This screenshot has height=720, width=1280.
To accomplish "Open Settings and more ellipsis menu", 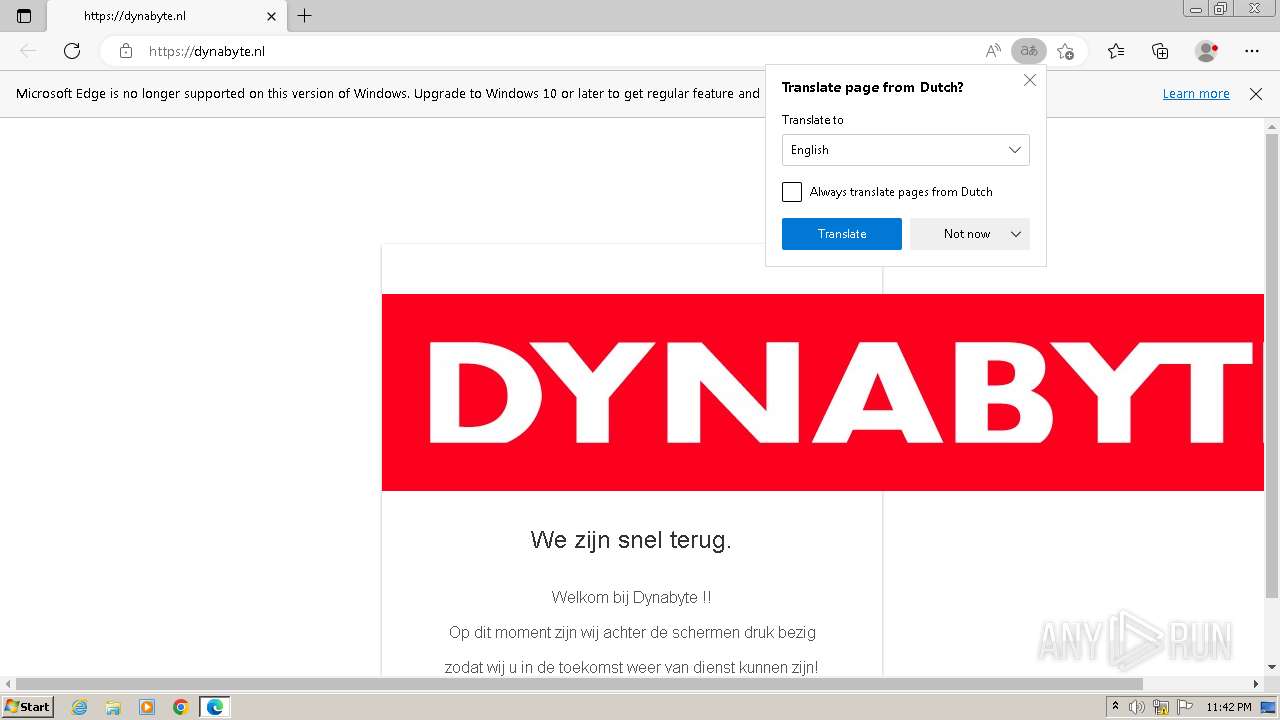I will click(x=1252, y=51).
